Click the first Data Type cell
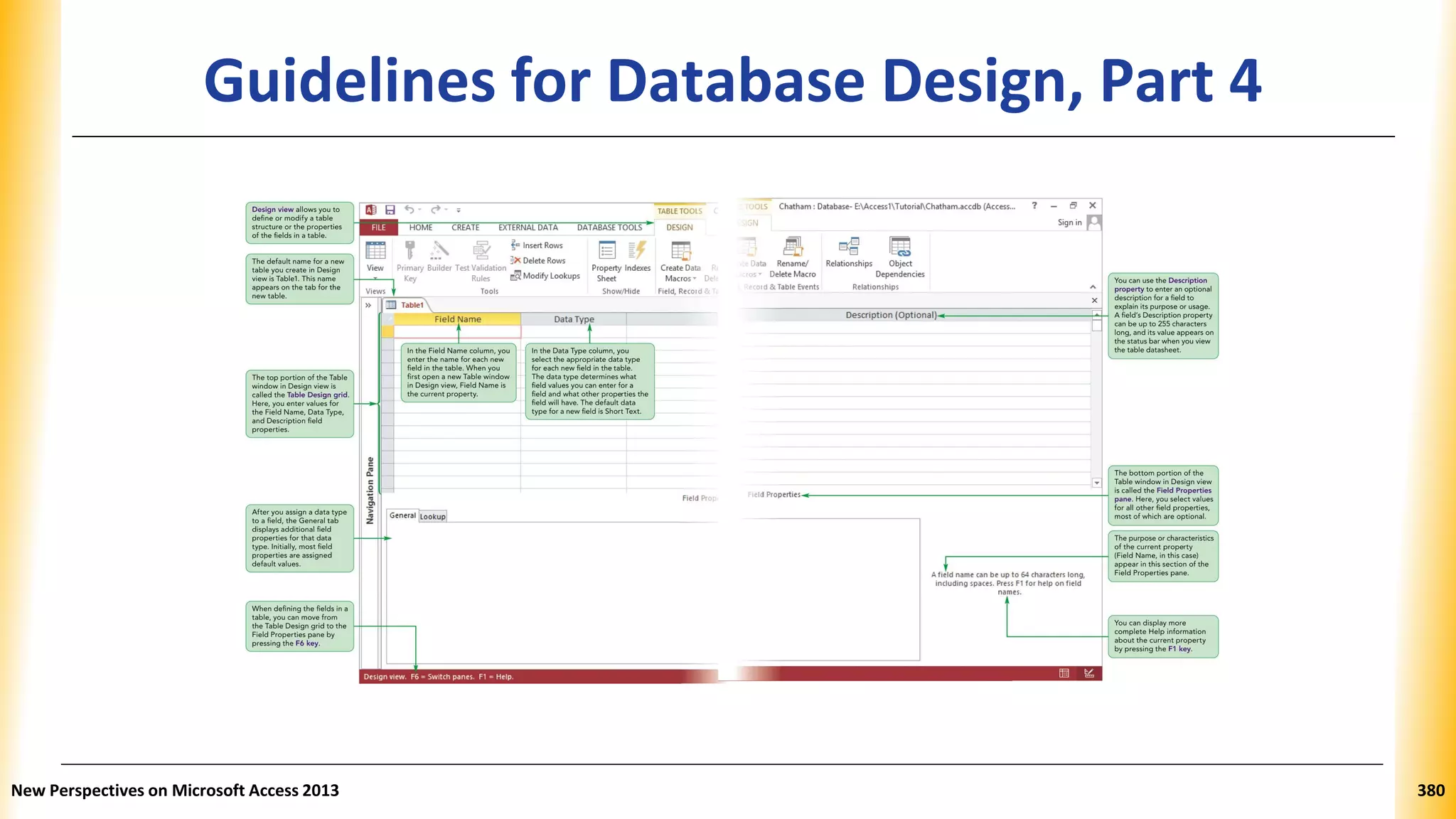1456x819 pixels. (574, 331)
